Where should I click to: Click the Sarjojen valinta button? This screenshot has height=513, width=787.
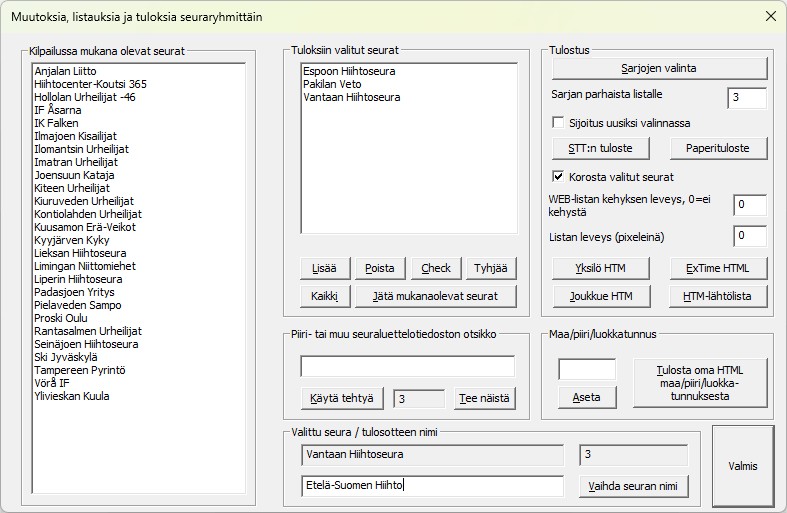659,68
